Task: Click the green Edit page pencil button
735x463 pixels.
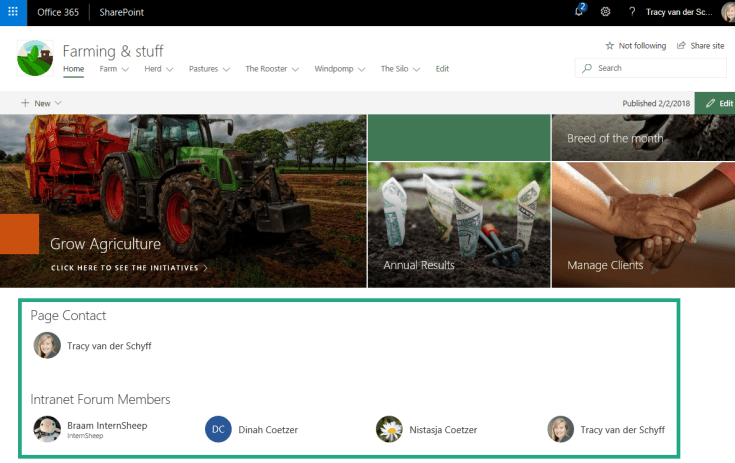Action: coord(715,103)
